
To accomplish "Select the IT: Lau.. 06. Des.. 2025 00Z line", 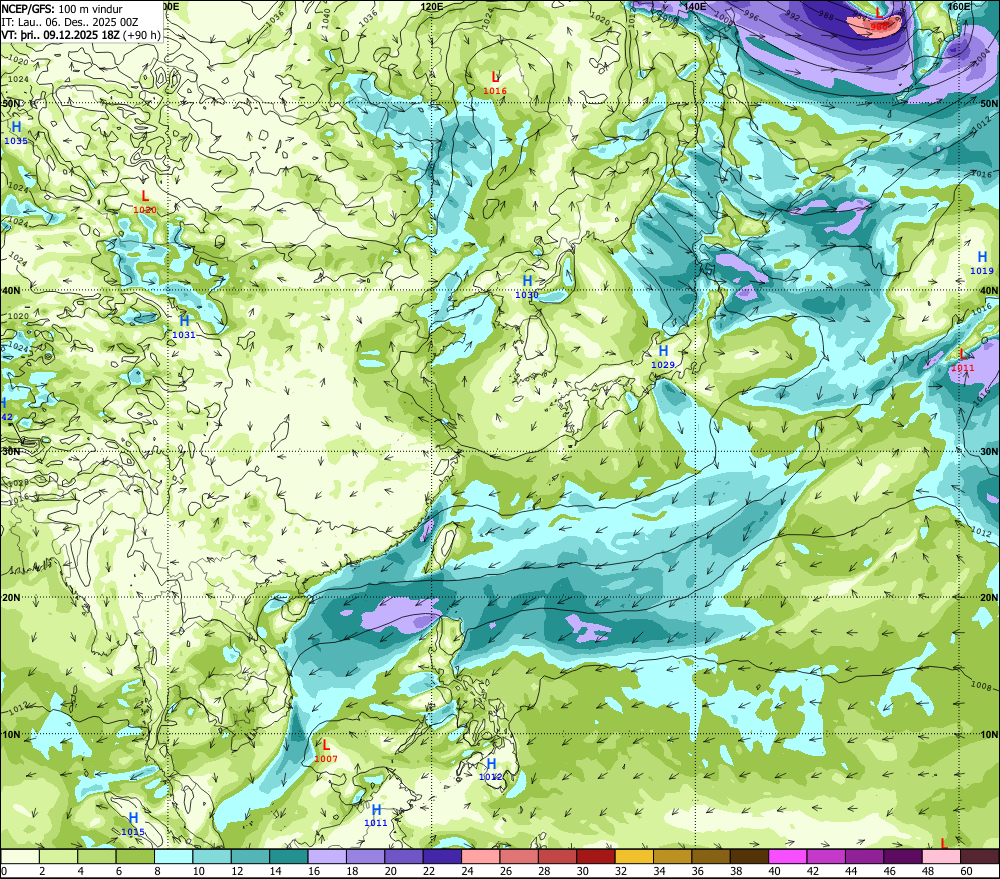I will coord(70,22).
